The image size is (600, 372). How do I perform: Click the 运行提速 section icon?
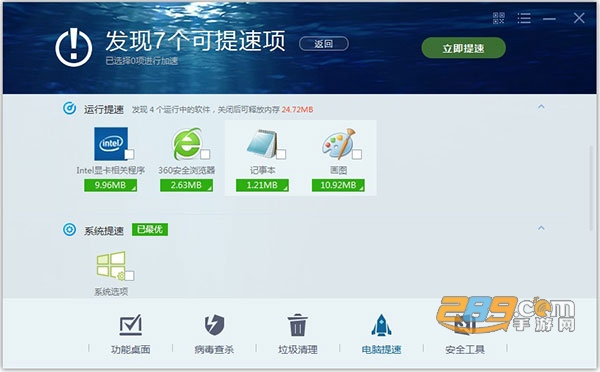[x=69, y=109]
